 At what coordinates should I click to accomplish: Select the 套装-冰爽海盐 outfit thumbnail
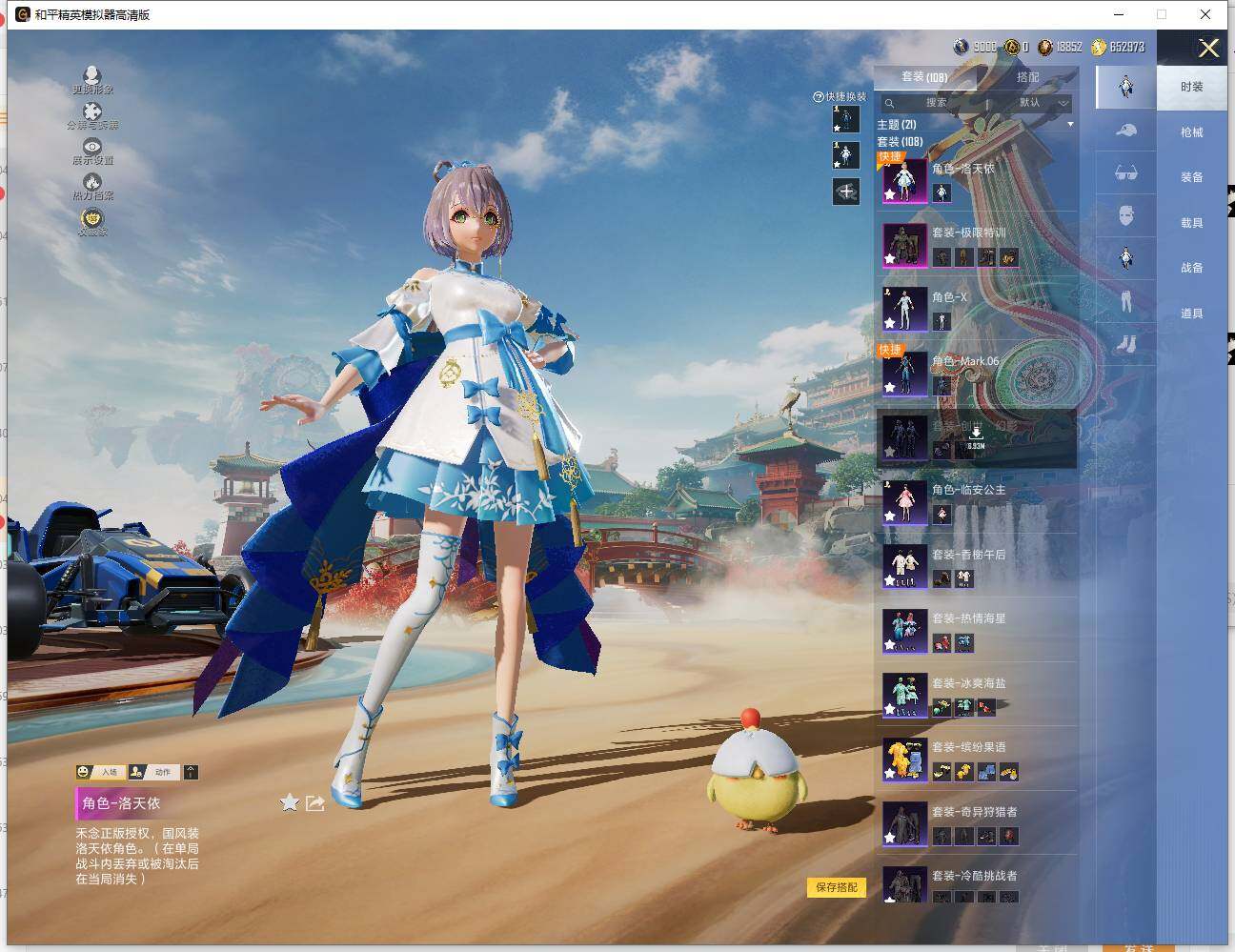tap(904, 695)
